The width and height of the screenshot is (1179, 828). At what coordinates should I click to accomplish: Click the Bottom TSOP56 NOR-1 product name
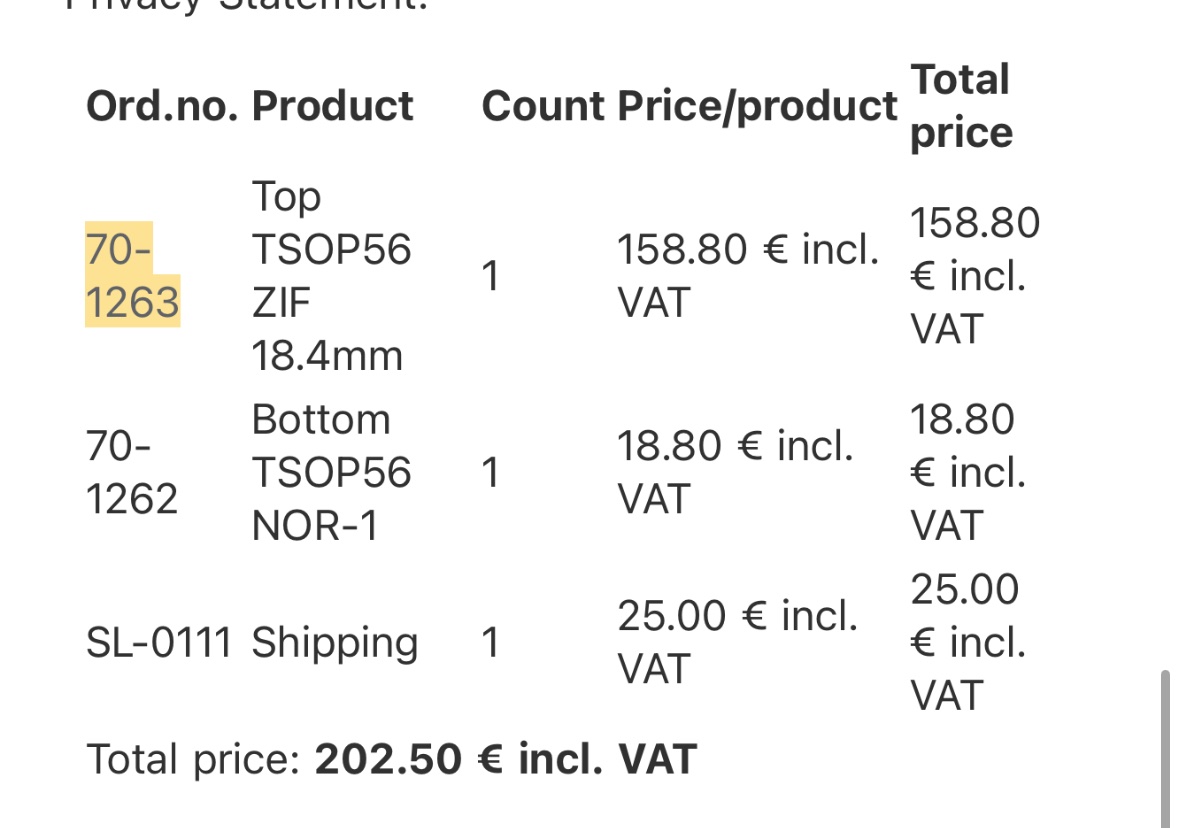click(331, 472)
